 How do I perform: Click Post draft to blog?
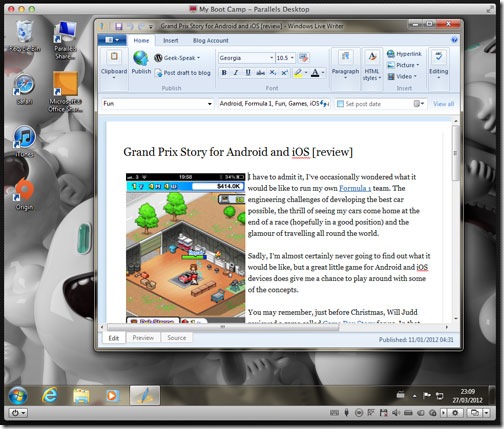[x=183, y=73]
